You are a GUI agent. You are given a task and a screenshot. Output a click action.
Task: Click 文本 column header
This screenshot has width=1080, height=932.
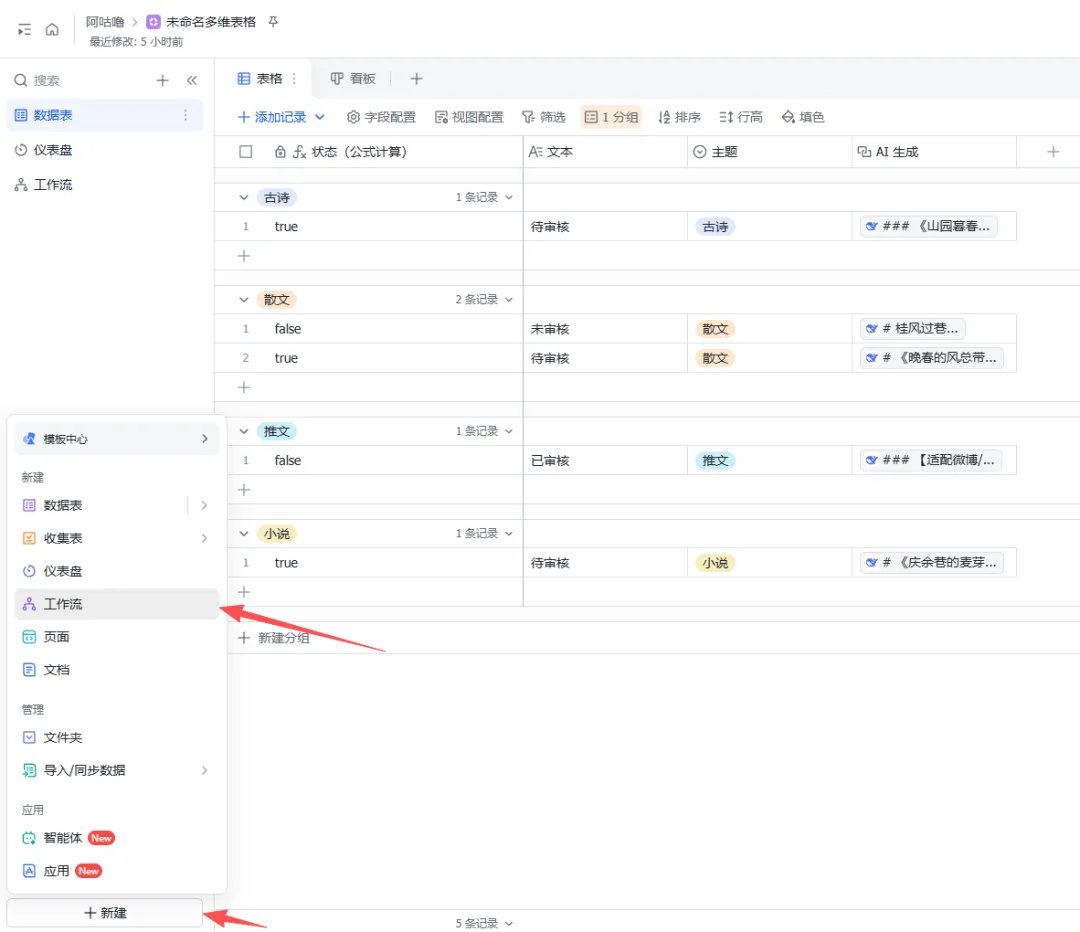[605, 152]
